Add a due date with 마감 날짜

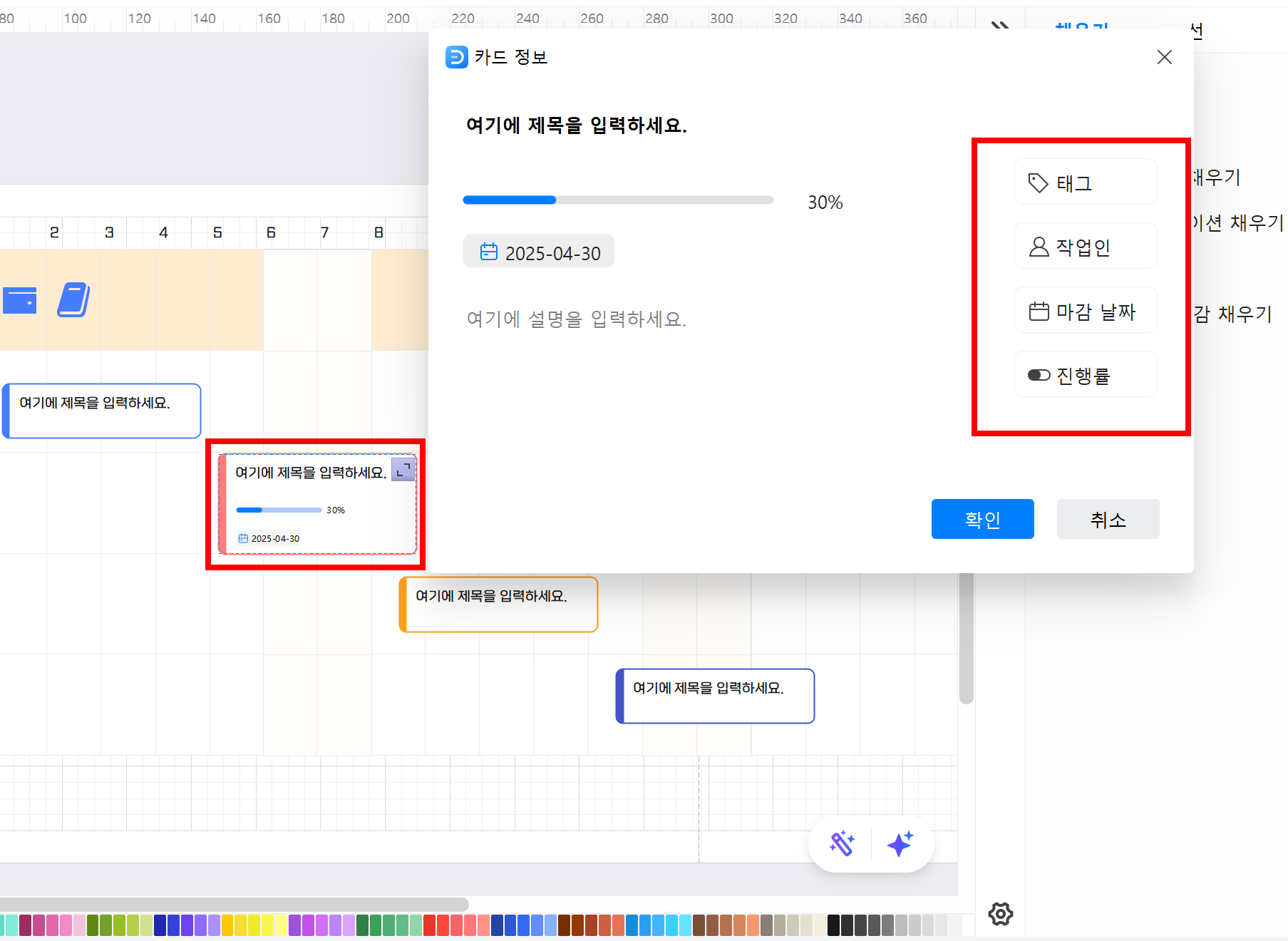pyautogui.click(x=1085, y=310)
